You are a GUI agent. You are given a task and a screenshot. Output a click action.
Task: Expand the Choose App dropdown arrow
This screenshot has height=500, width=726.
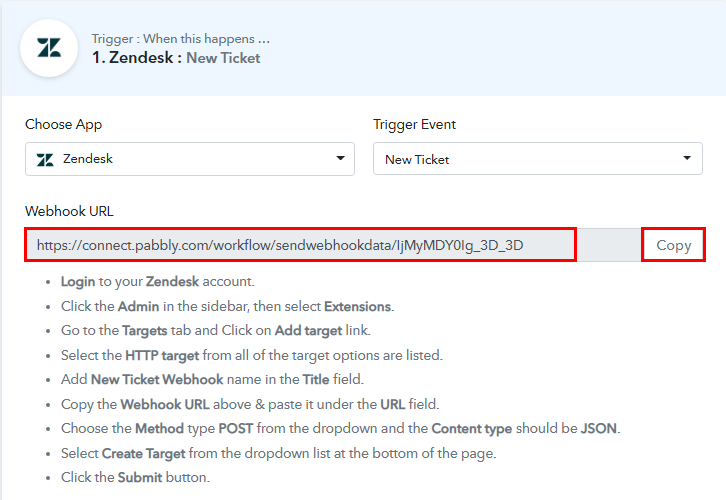(340, 158)
